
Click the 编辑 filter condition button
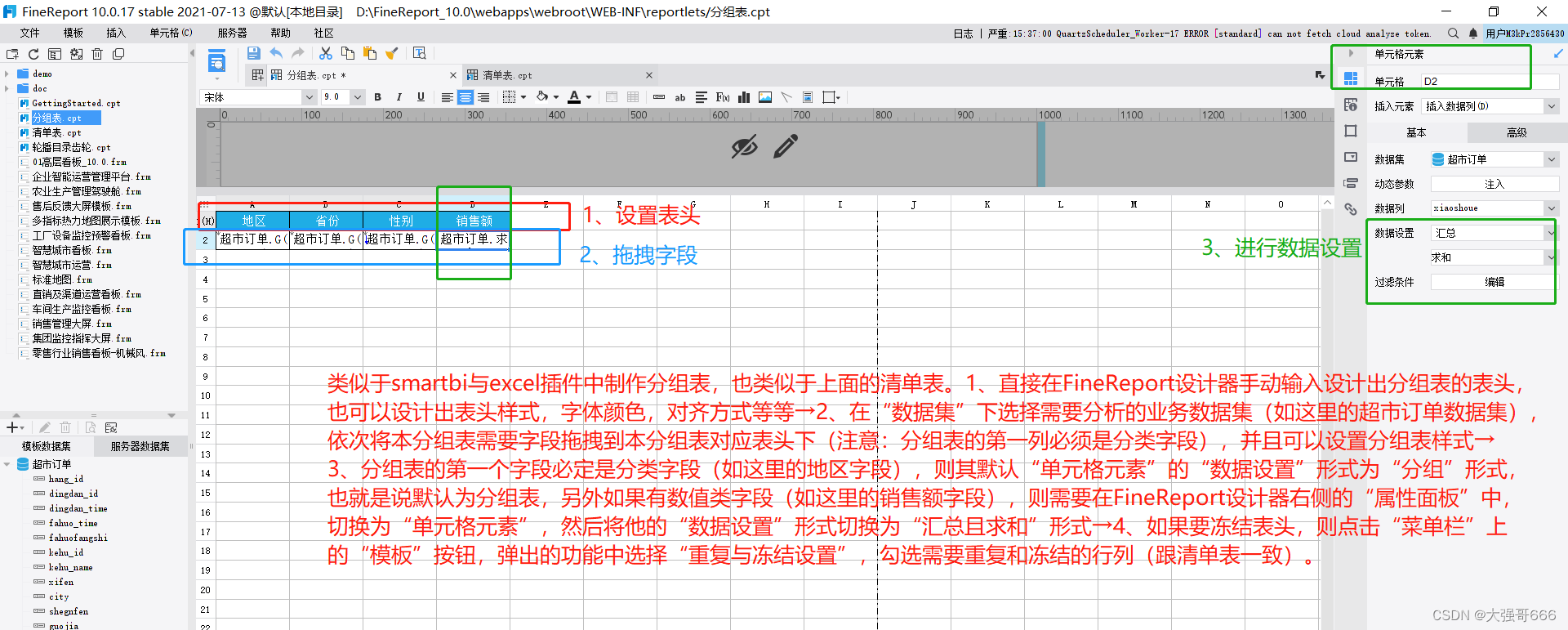(x=1494, y=282)
